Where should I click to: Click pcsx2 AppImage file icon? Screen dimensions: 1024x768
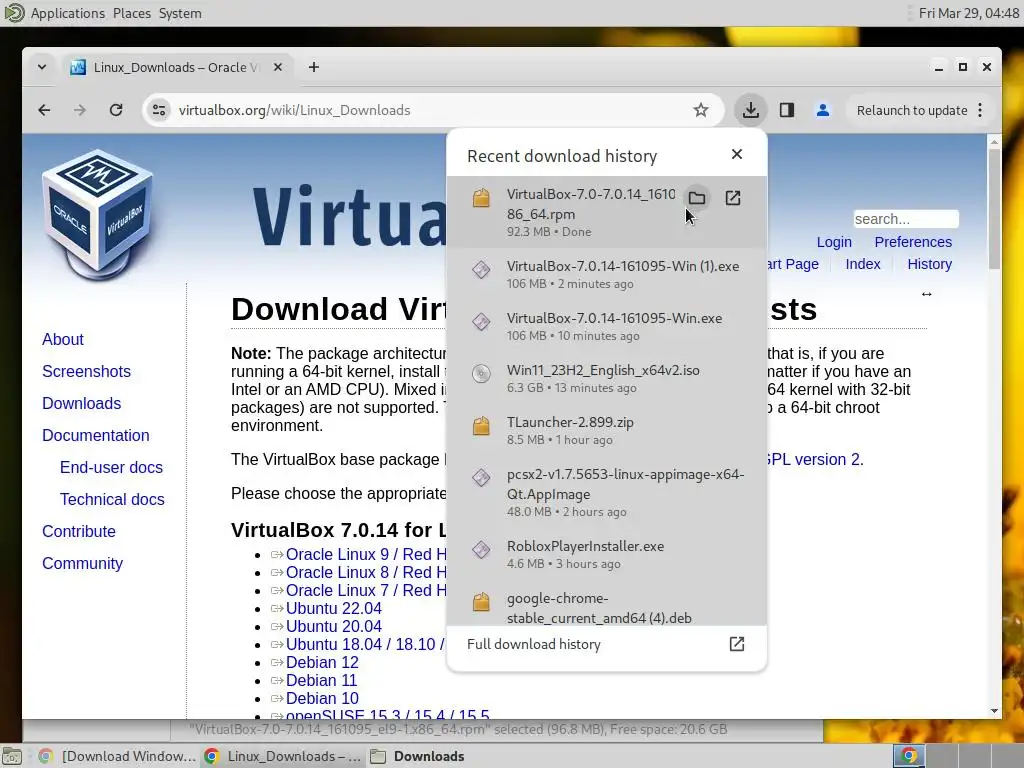[x=481, y=477]
